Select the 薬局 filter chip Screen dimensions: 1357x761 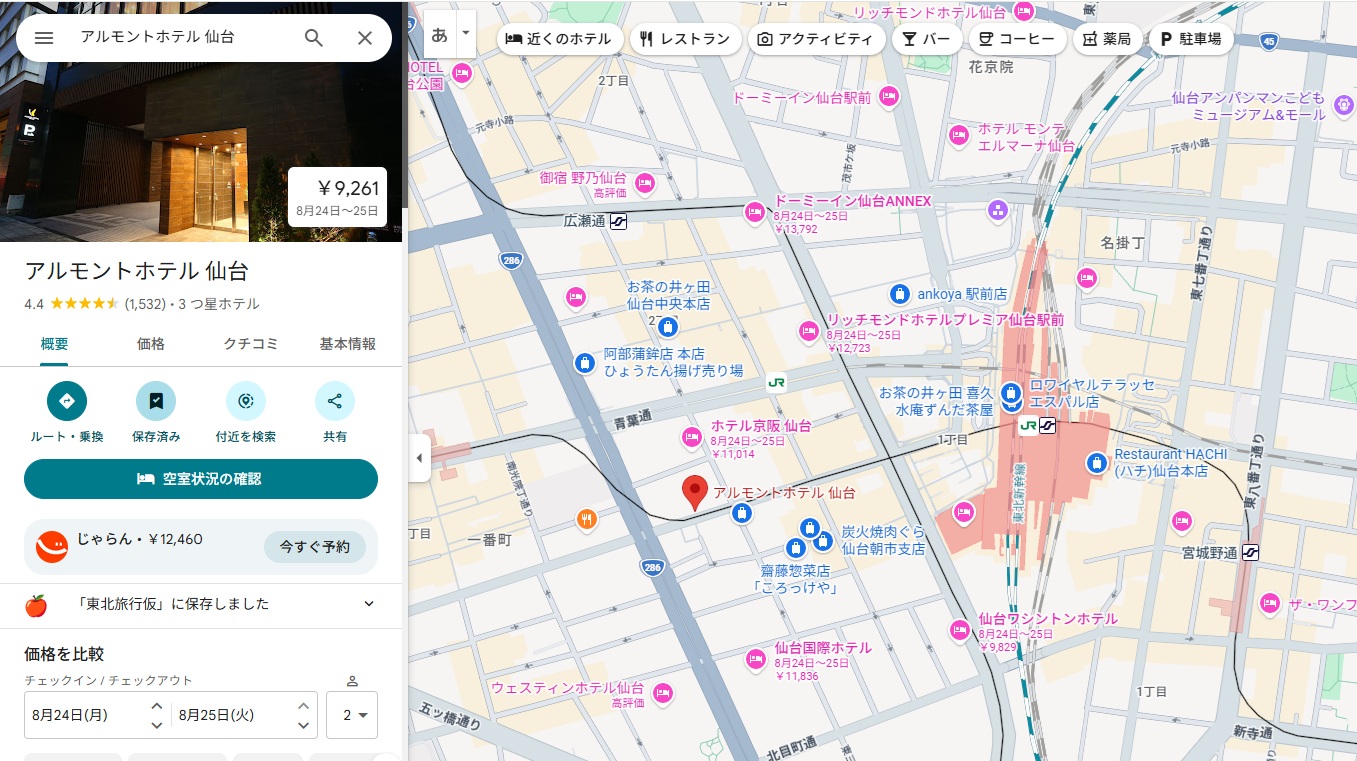(x=1106, y=39)
